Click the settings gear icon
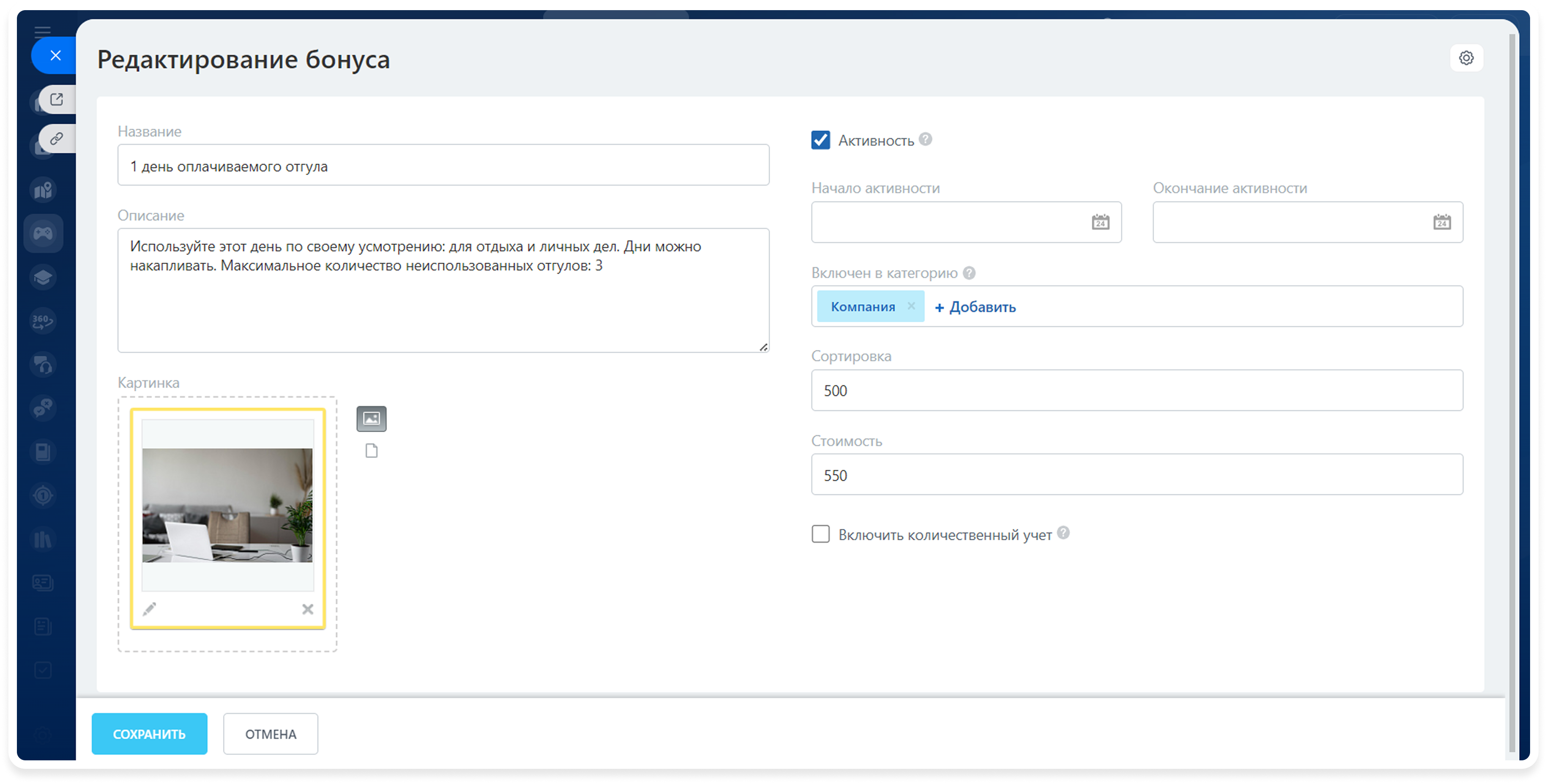Screen dimensions: 1547x784 1466,58
